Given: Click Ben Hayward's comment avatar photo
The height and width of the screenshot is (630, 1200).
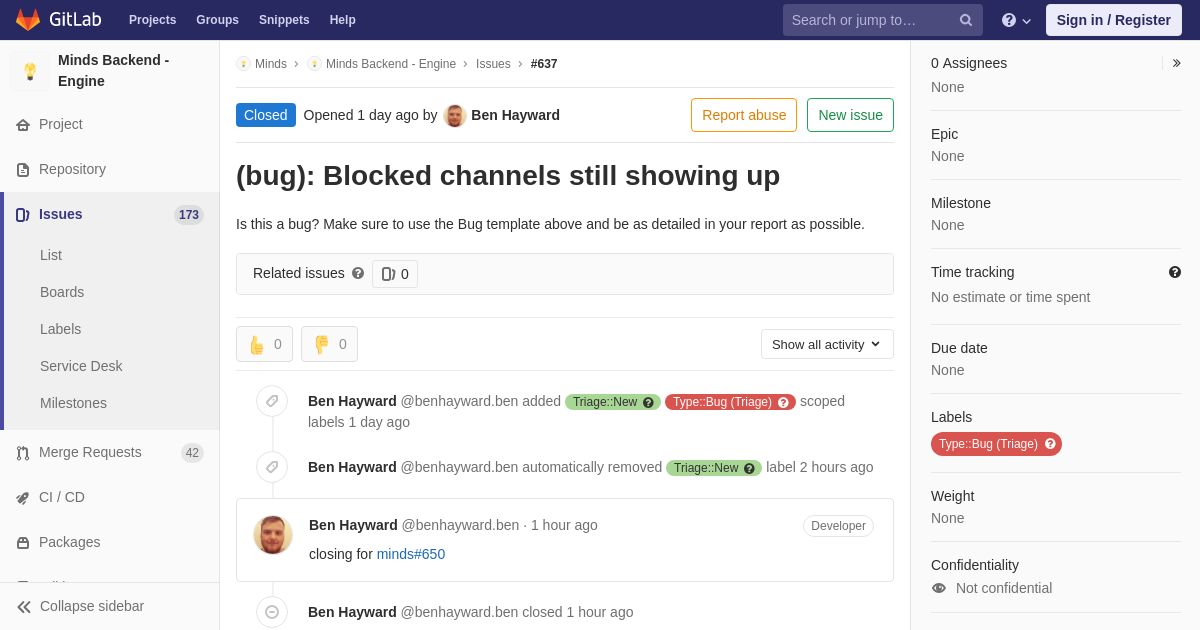Looking at the screenshot, I should [x=273, y=535].
